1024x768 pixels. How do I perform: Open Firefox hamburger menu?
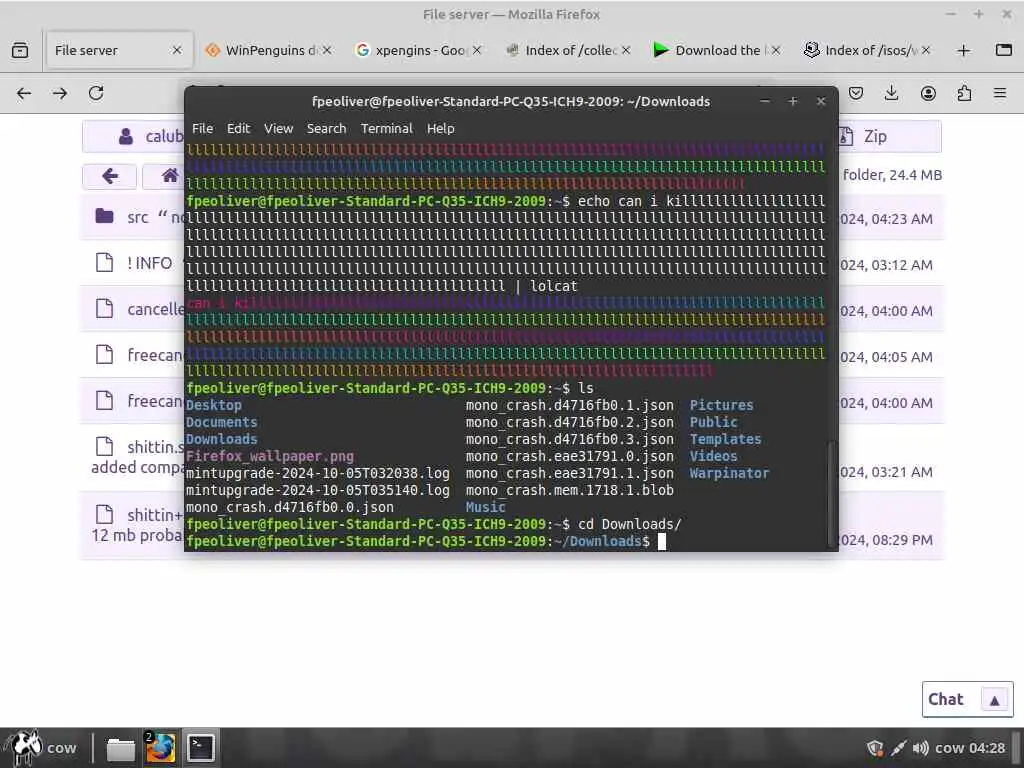point(1000,93)
